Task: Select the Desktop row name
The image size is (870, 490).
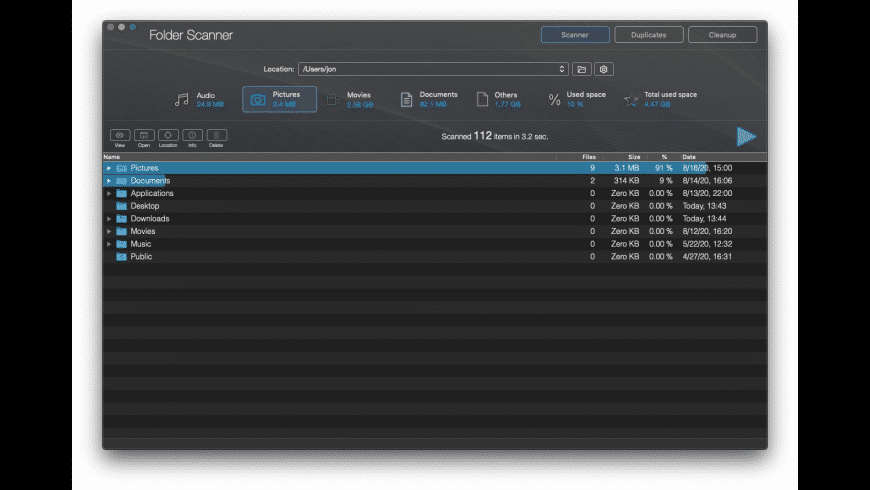Action: tap(145, 206)
